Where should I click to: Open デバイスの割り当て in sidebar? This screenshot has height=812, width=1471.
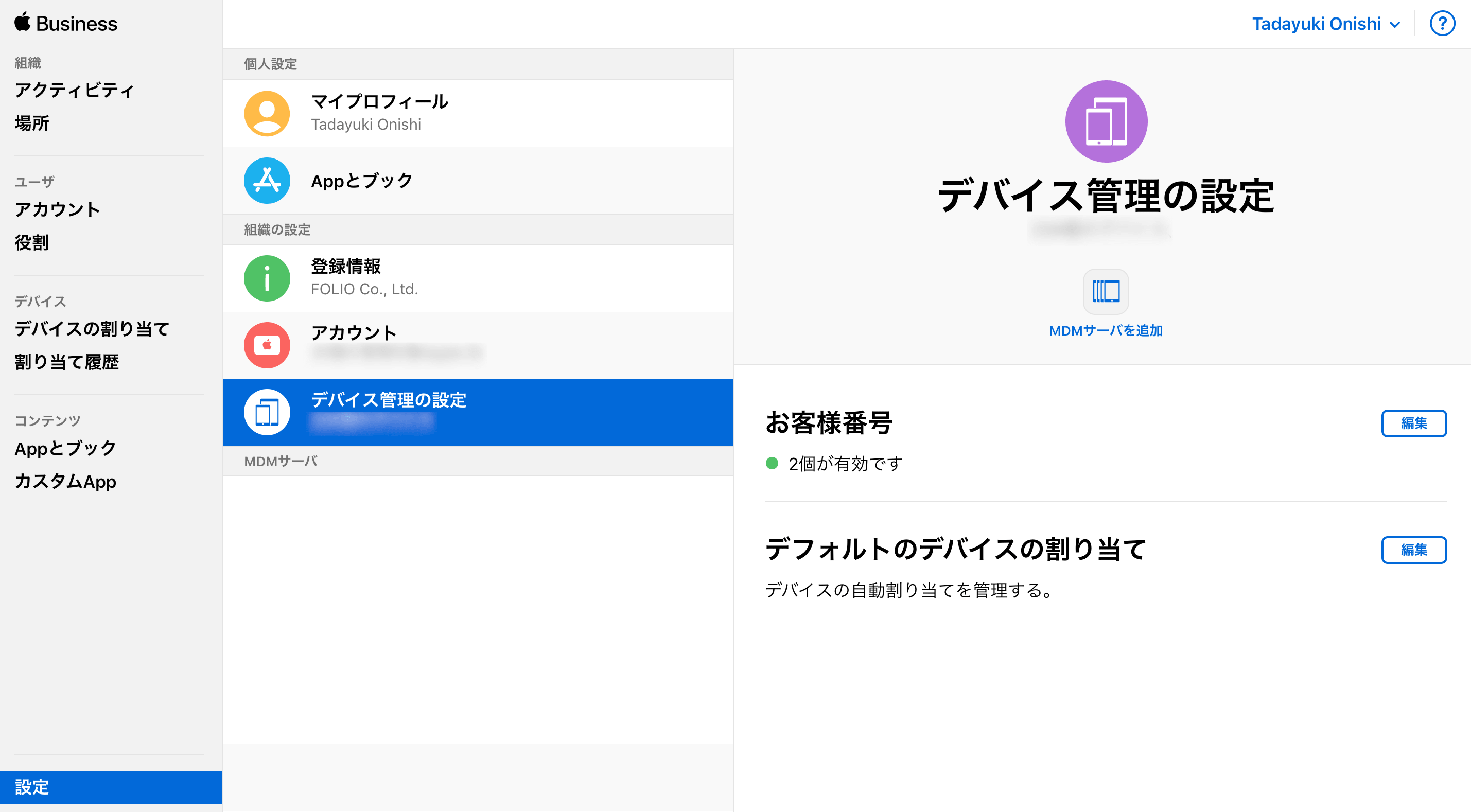tap(92, 329)
